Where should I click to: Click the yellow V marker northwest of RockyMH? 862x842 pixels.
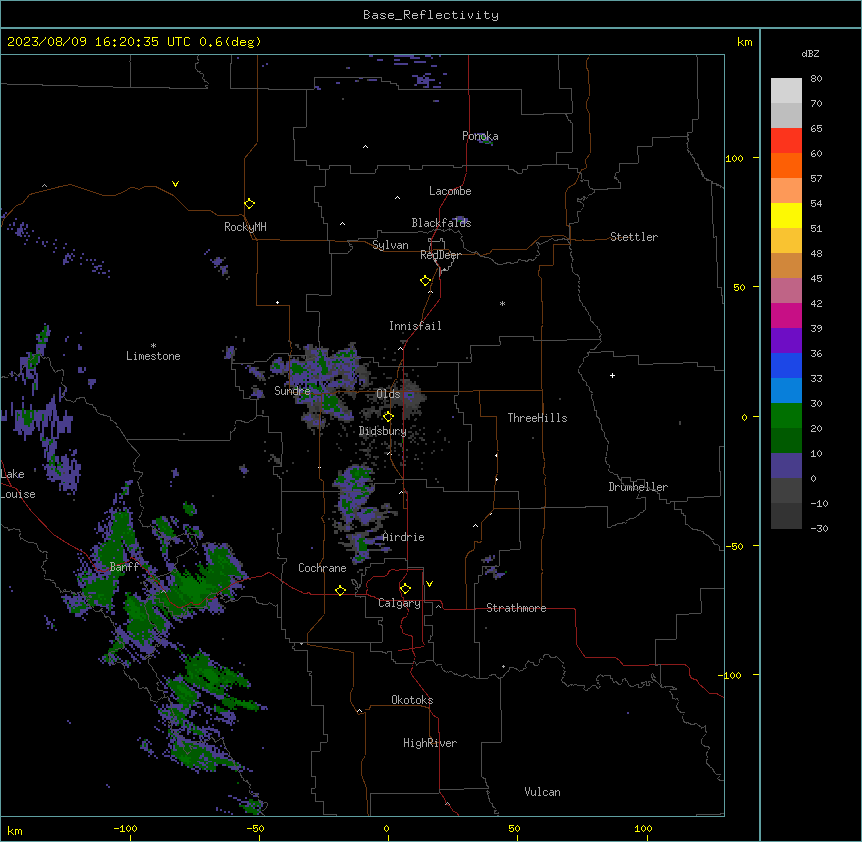175,184
